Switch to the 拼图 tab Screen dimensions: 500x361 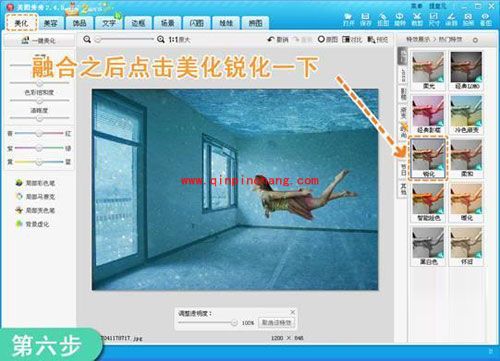pos(255,23)
